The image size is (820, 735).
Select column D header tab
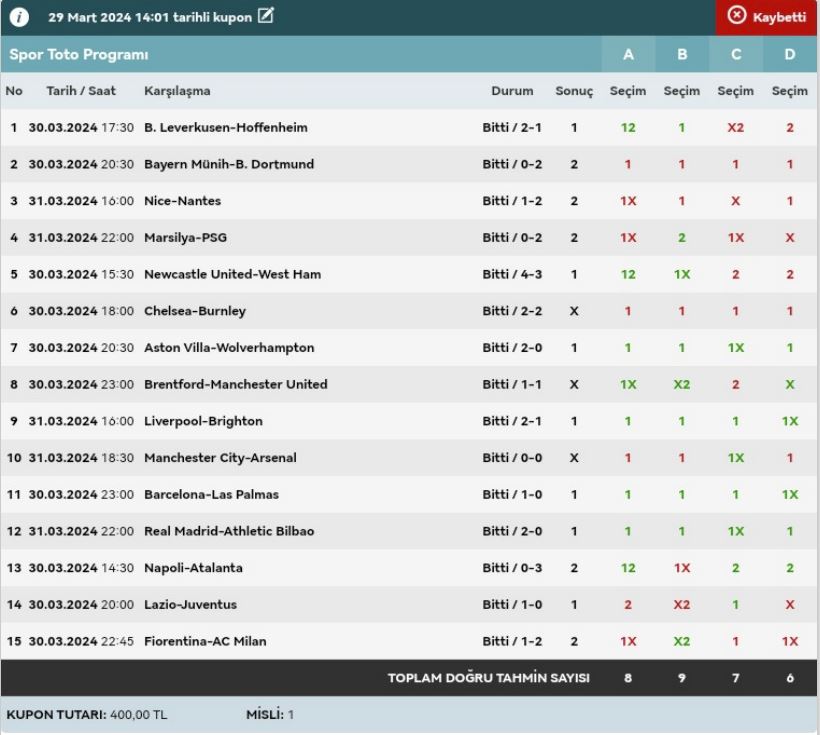click(x=790, y=54)
